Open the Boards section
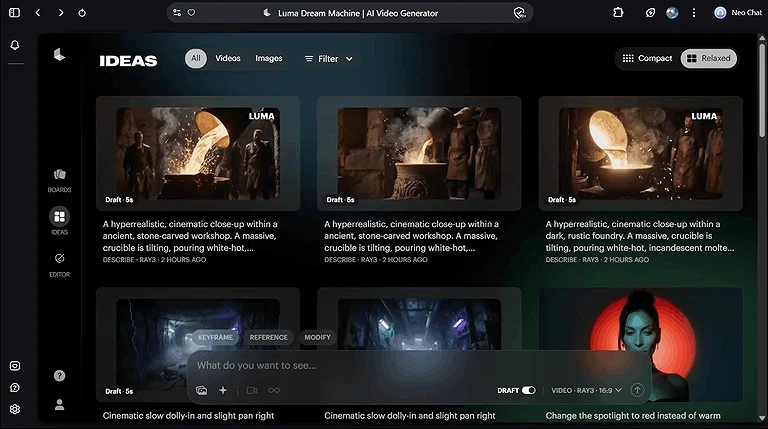The width and height of the screenshot is (768, 429). coord(59,180)
